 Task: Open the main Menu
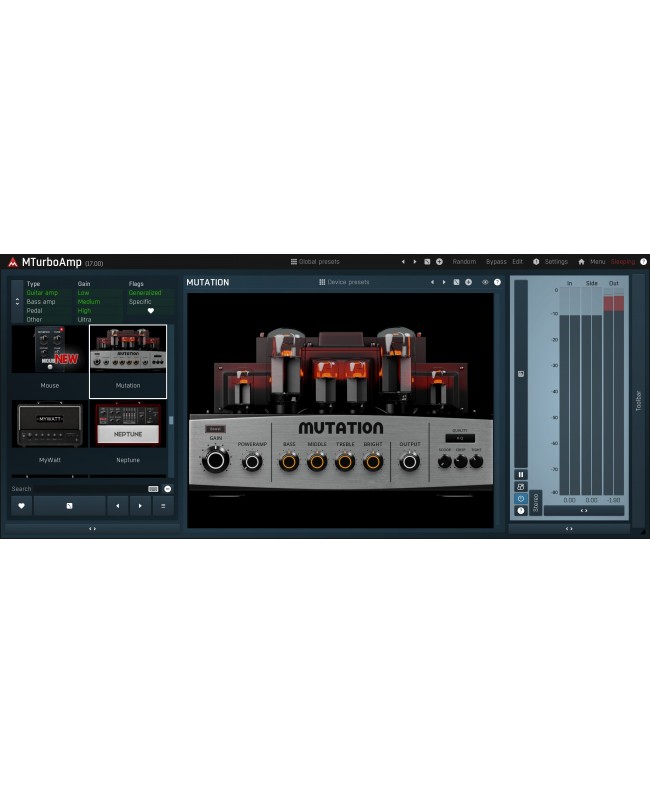pyautogui.click(x=597, y=262)
